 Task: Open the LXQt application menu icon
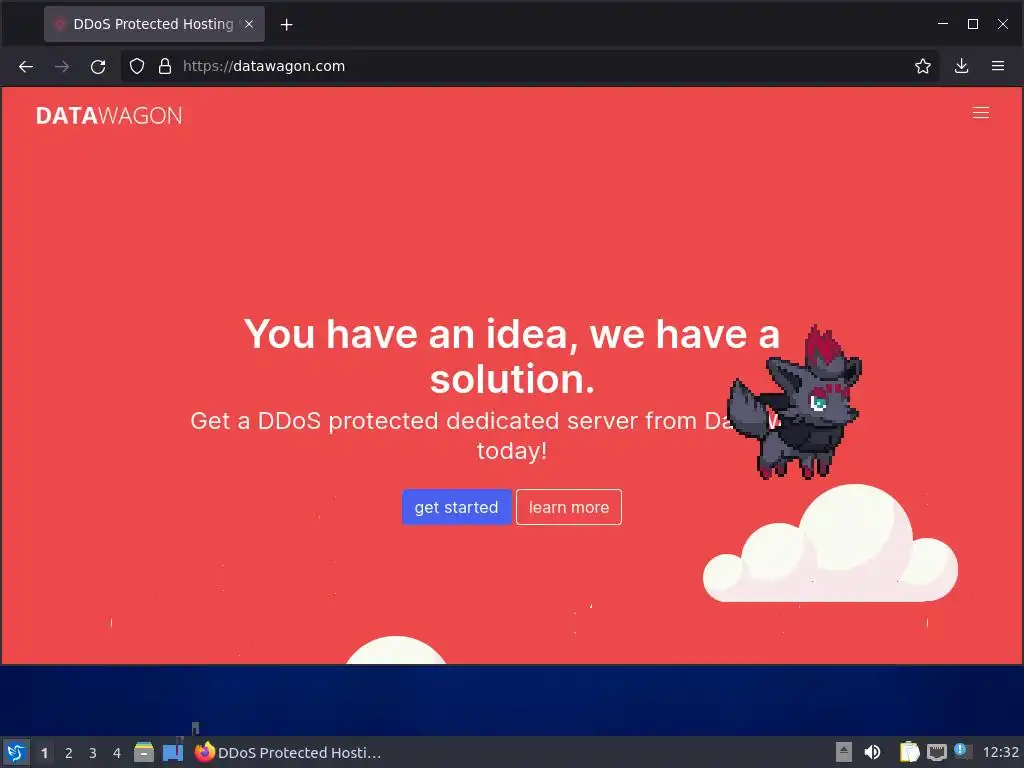coord(16,752)
